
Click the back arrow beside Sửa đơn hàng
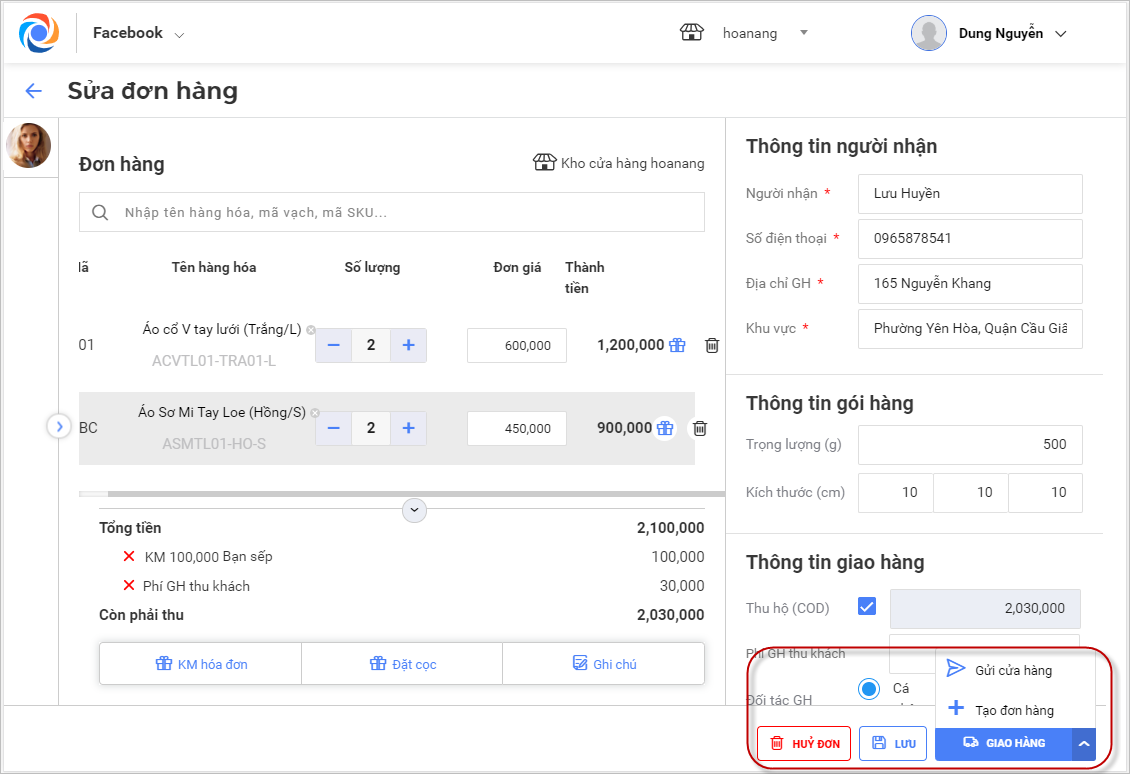(33, 91)
